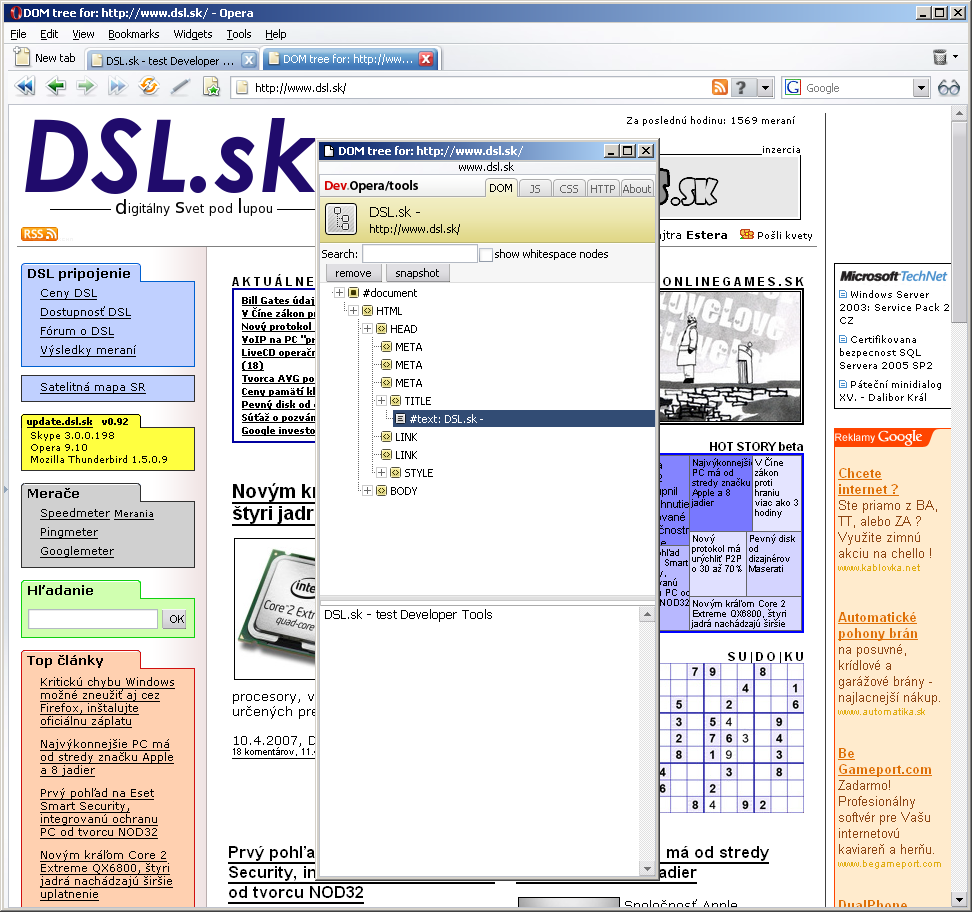Click the Hľadanie search text box
The image size is (972, 912).
click(93, 619)
